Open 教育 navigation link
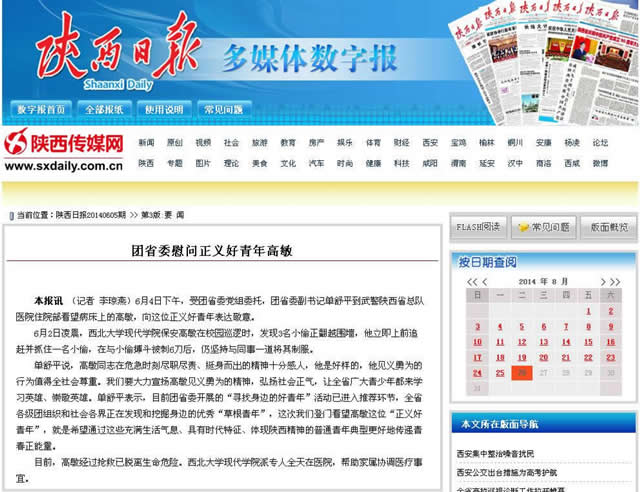This screenshot has height=492, width=640. click(288, 142)
